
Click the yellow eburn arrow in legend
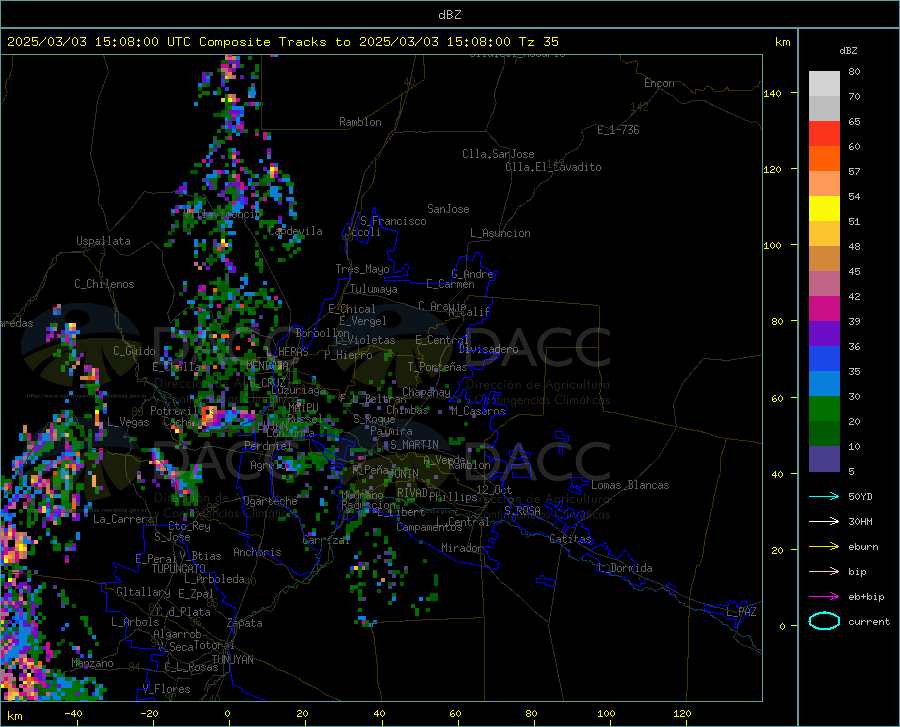[824, 547]
